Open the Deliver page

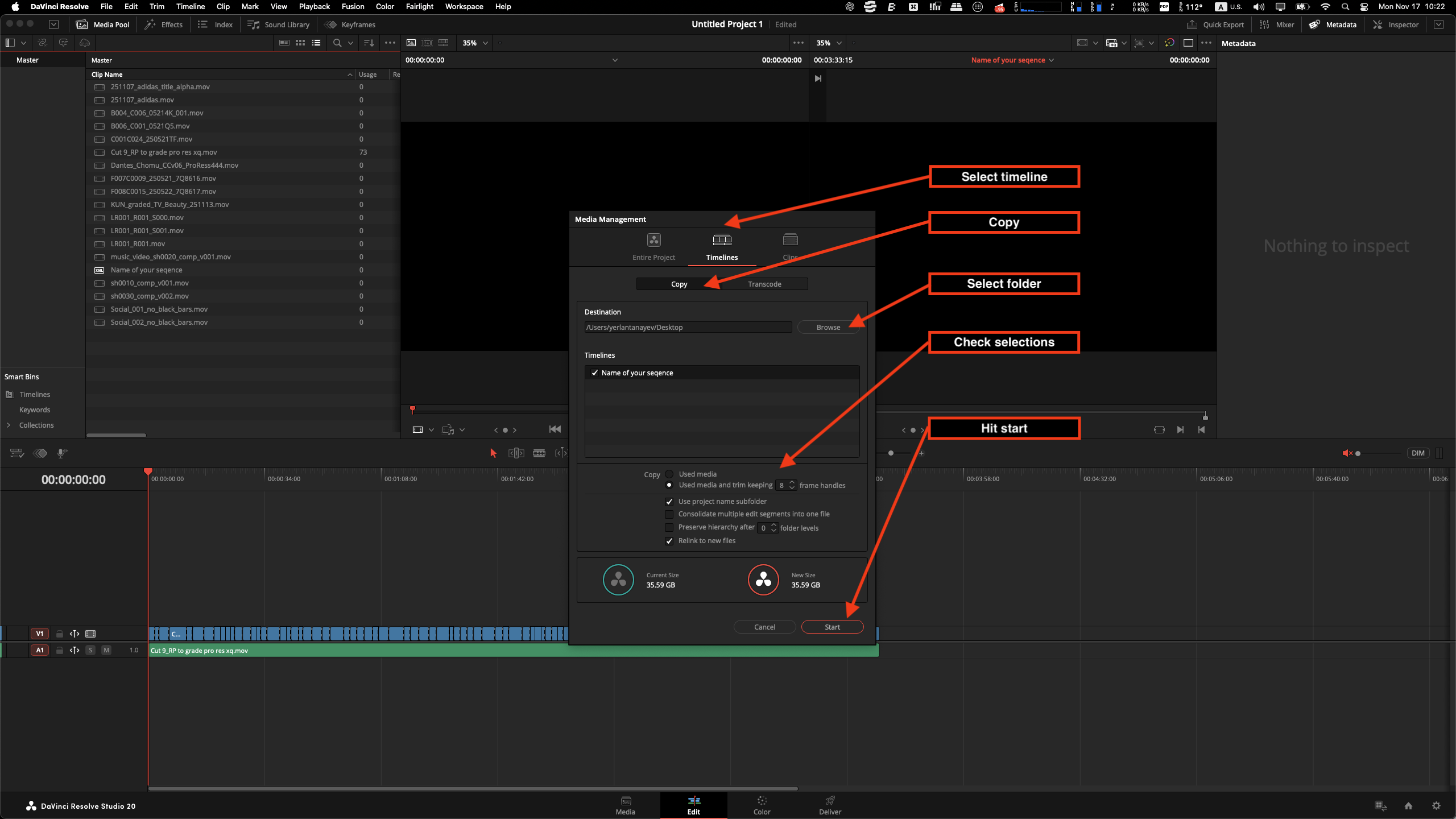(x=830, y=805)
